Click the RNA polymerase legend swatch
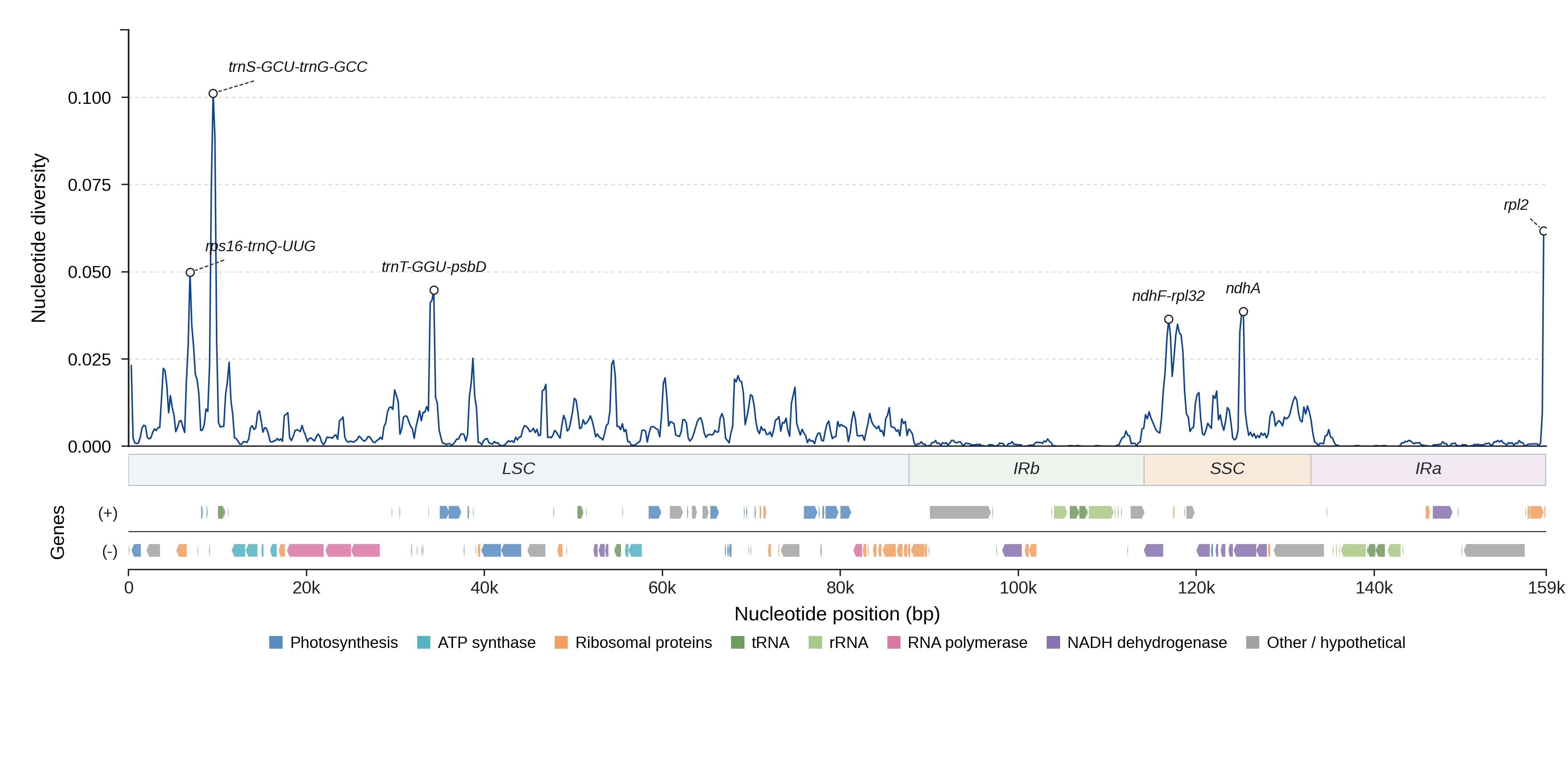This screenshot has width=1568, height=763. coord(894,642)
